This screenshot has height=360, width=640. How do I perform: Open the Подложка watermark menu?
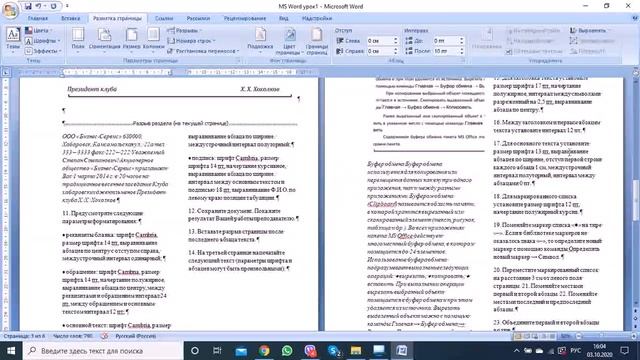point(260,39)
